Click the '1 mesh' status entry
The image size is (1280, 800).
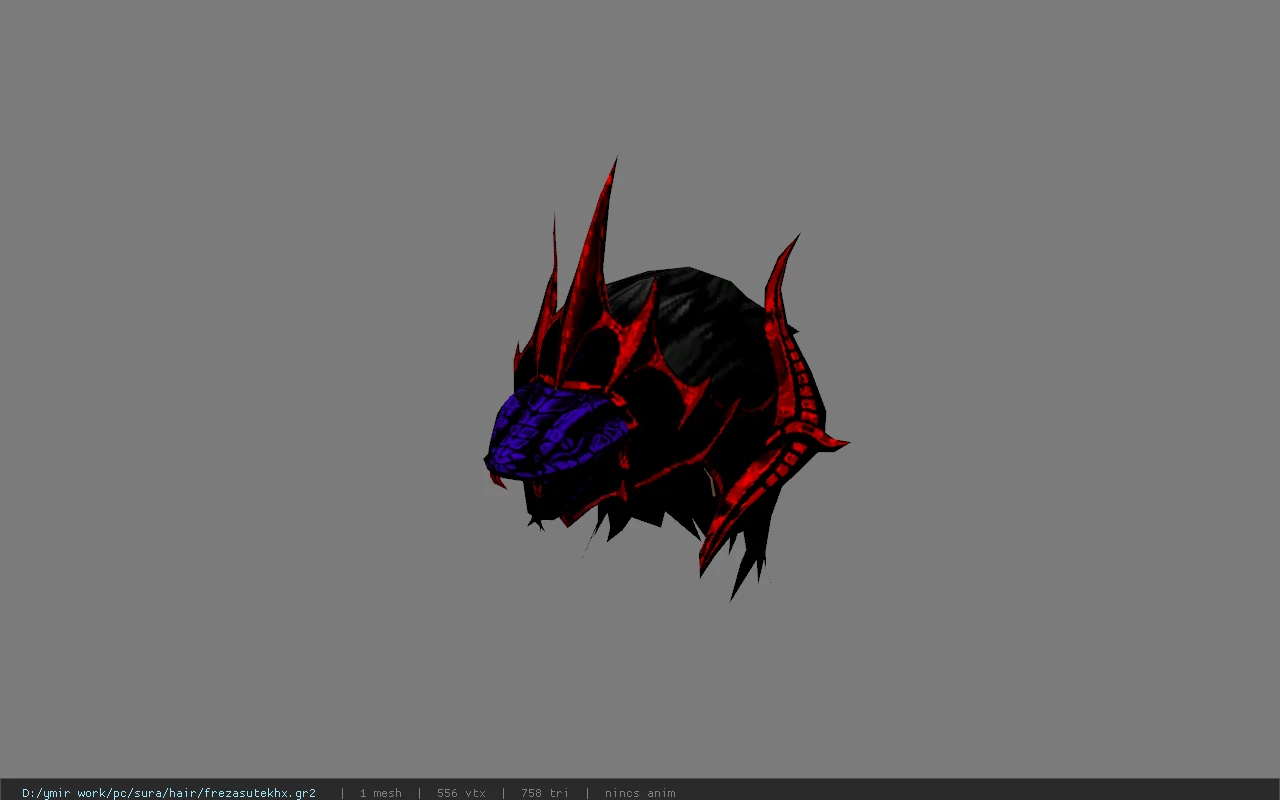click(381, 793)
